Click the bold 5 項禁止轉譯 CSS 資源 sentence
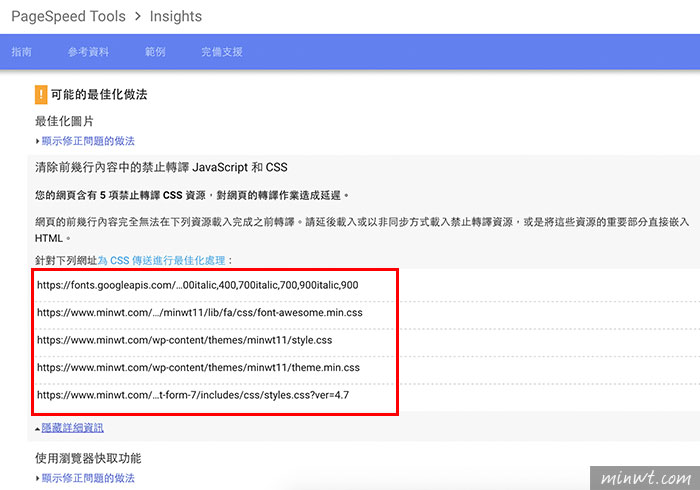The height and width of the screenshot is (490, 700). (x=192, y=195)
